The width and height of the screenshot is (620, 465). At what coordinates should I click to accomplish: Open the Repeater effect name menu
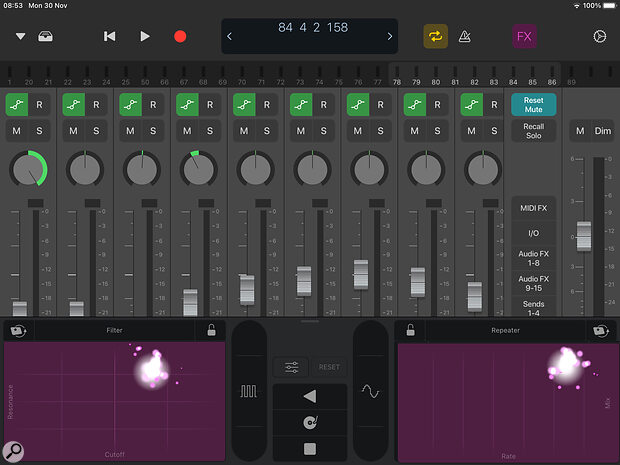(x=505, y=330)
